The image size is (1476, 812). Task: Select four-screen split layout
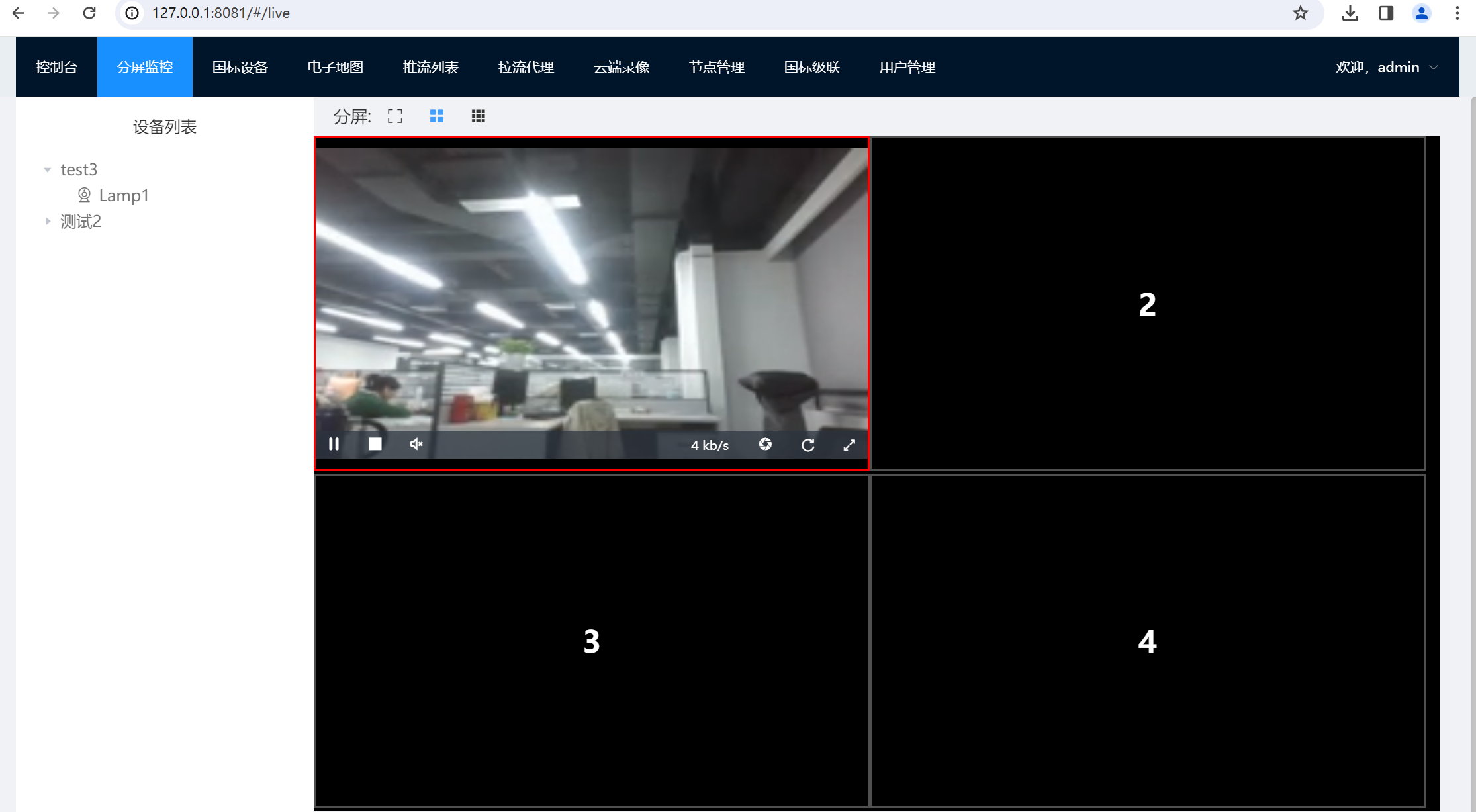437,116
